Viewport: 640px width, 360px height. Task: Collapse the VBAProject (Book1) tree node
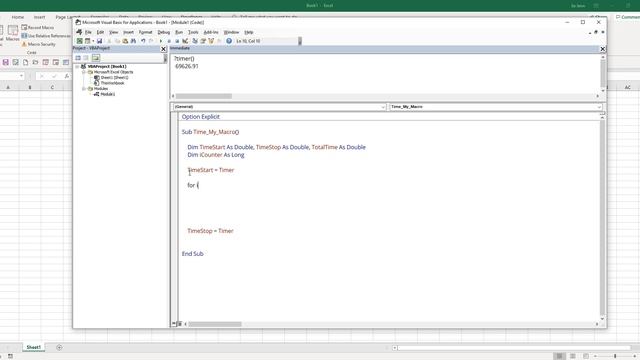coord(77,66)
